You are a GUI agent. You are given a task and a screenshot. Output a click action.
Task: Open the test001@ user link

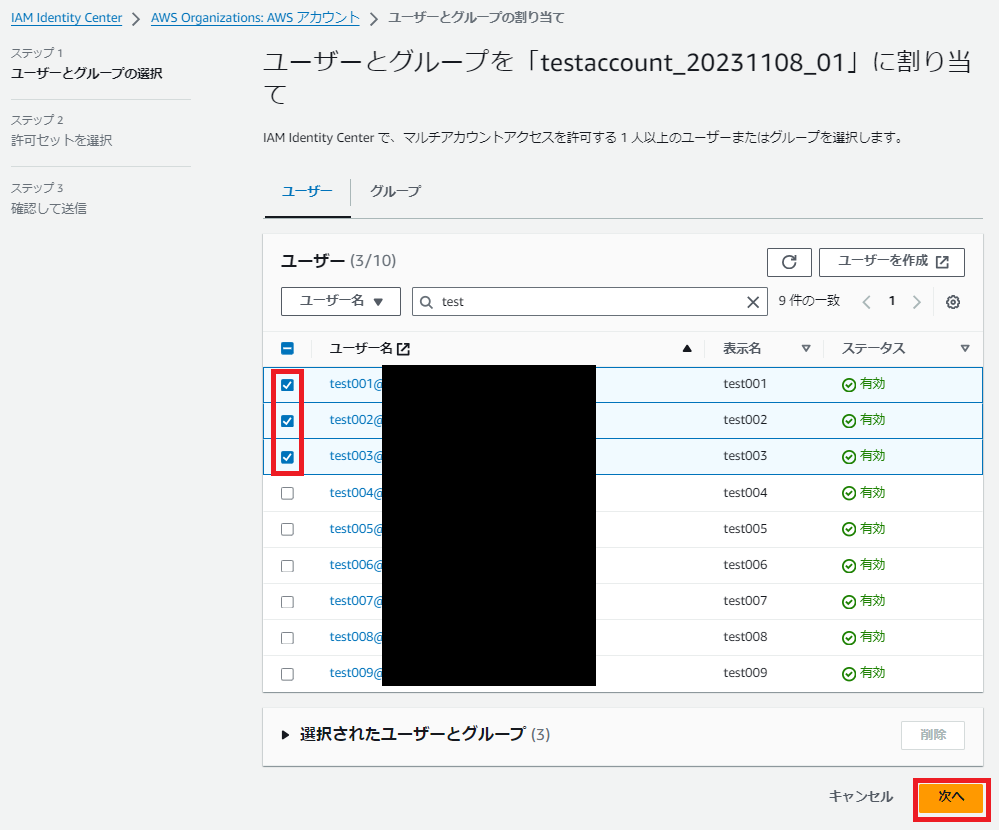pyautogui.click(x=356, y=383)
